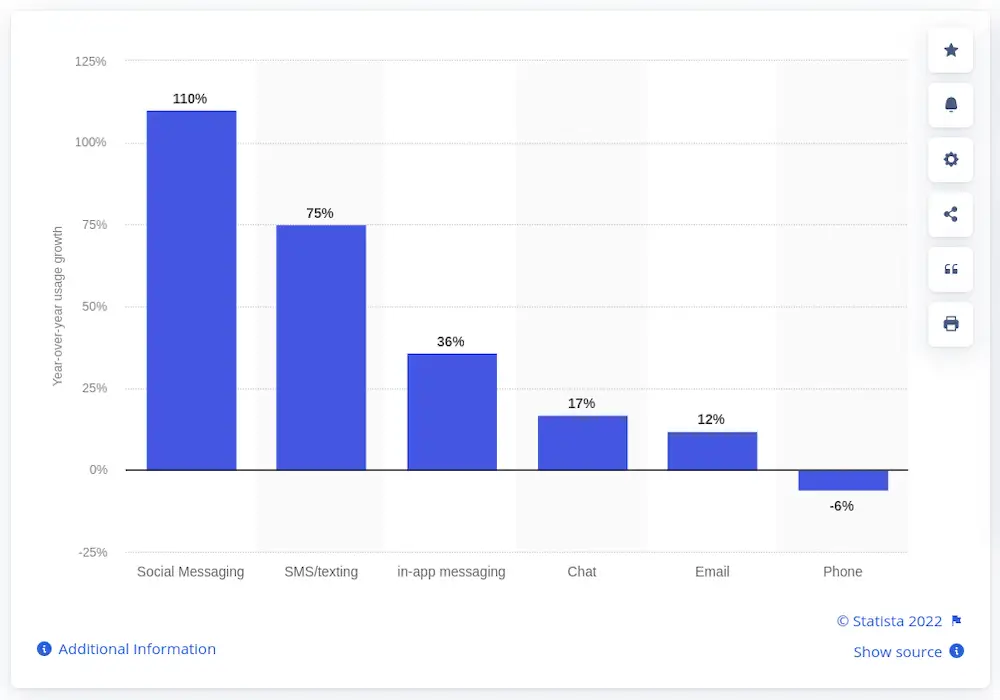Click the © Statista 2022 link
1000x700 pixels.
pyautogui.click(x=889, y=621)
